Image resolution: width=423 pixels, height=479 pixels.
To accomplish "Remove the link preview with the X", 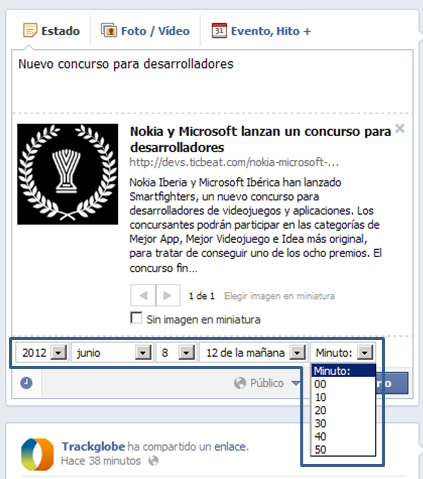I will (400, 128).
